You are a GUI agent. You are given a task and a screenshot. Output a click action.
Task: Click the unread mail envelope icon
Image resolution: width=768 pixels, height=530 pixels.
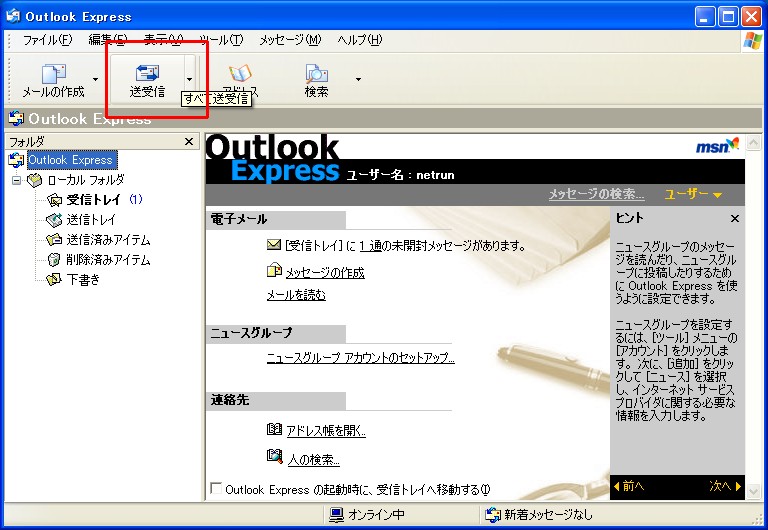pyautogui.click(x=274, y=244)
